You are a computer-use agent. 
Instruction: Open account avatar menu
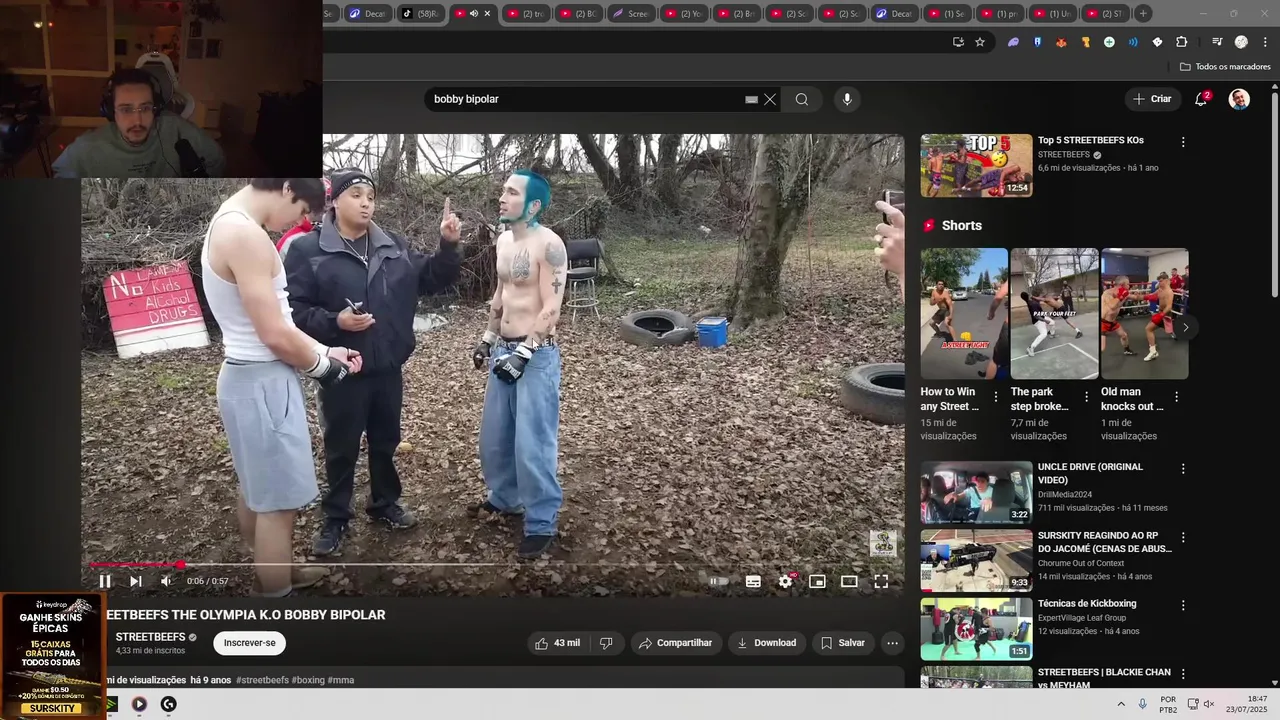point(1239,99)
